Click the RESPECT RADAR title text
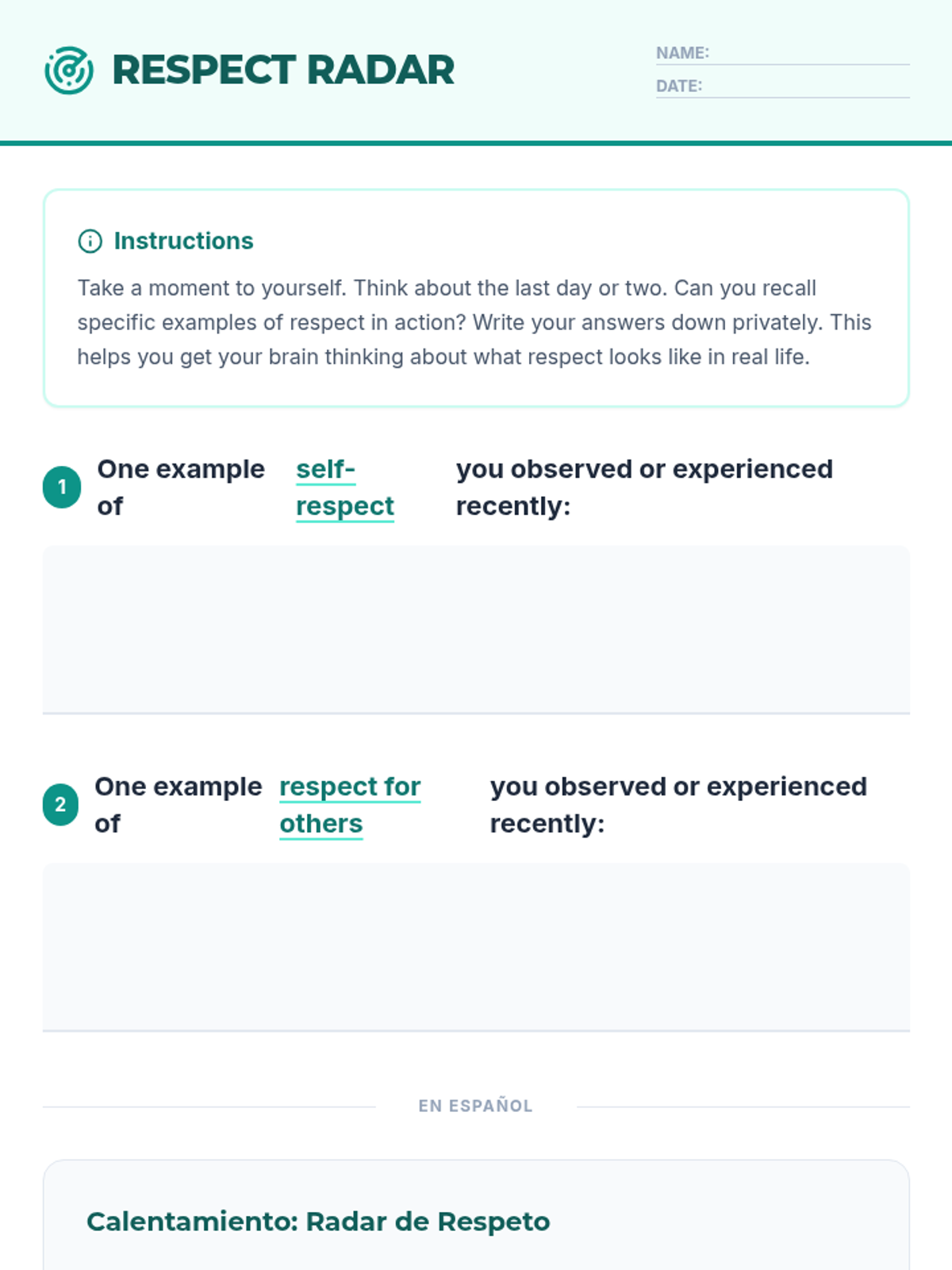This screenshot has height=1270, width=952. 283,70
